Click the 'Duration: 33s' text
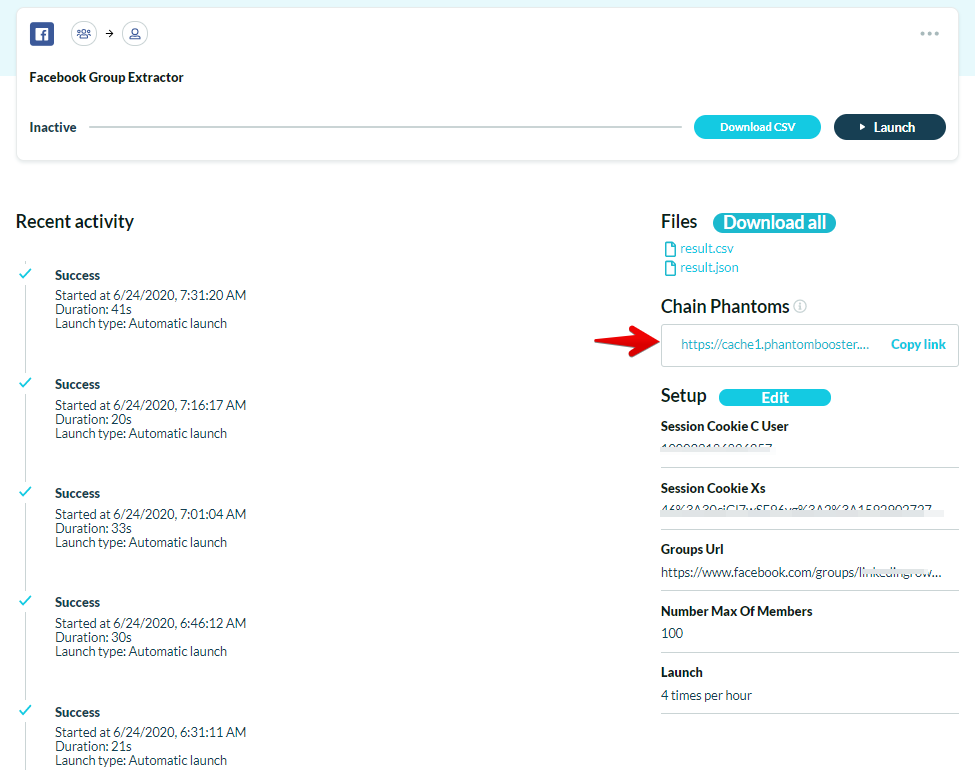The width and height of the screenshot is (975, 770). [x=93, y=528]
